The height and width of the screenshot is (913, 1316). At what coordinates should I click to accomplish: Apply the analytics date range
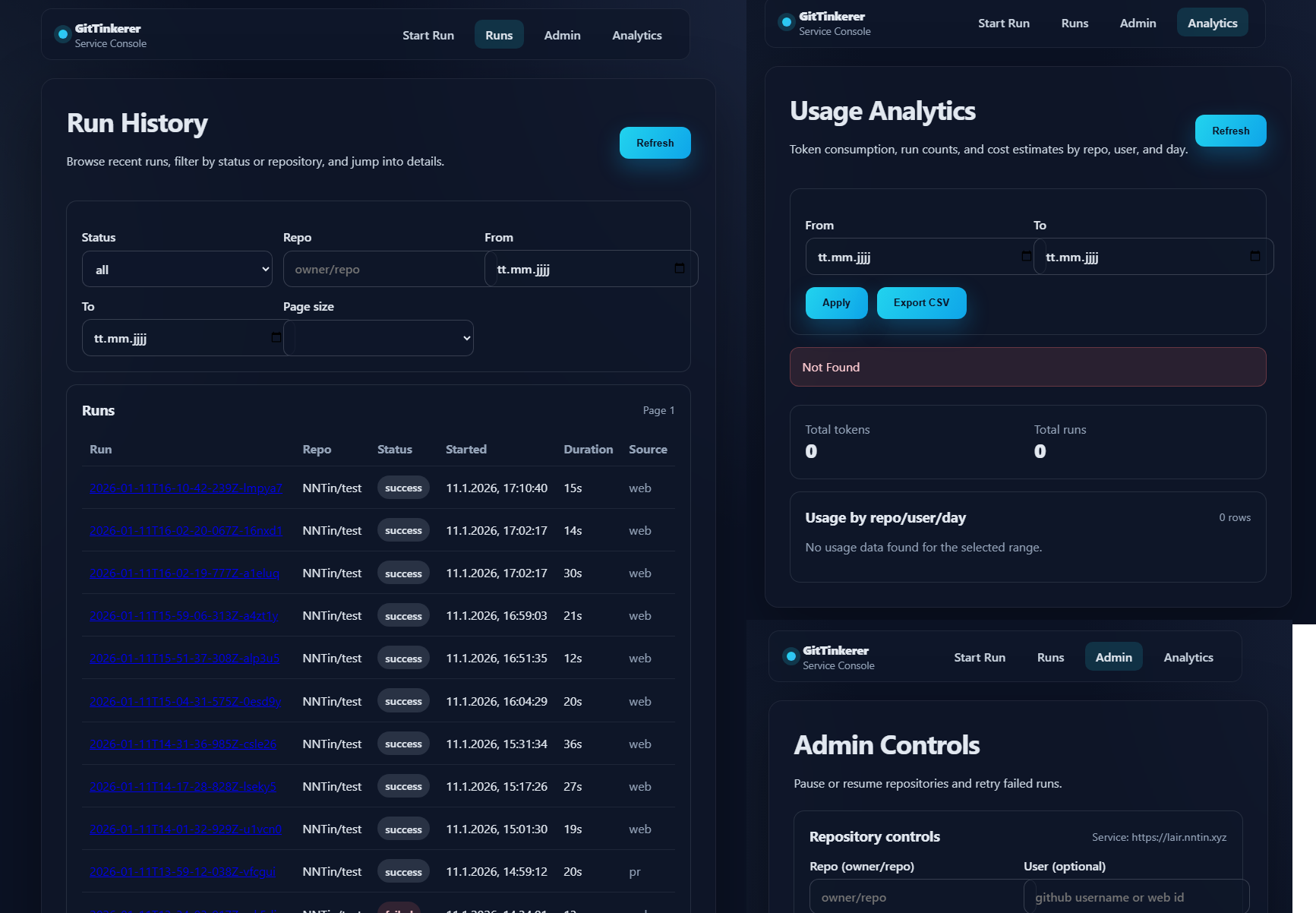836,303
